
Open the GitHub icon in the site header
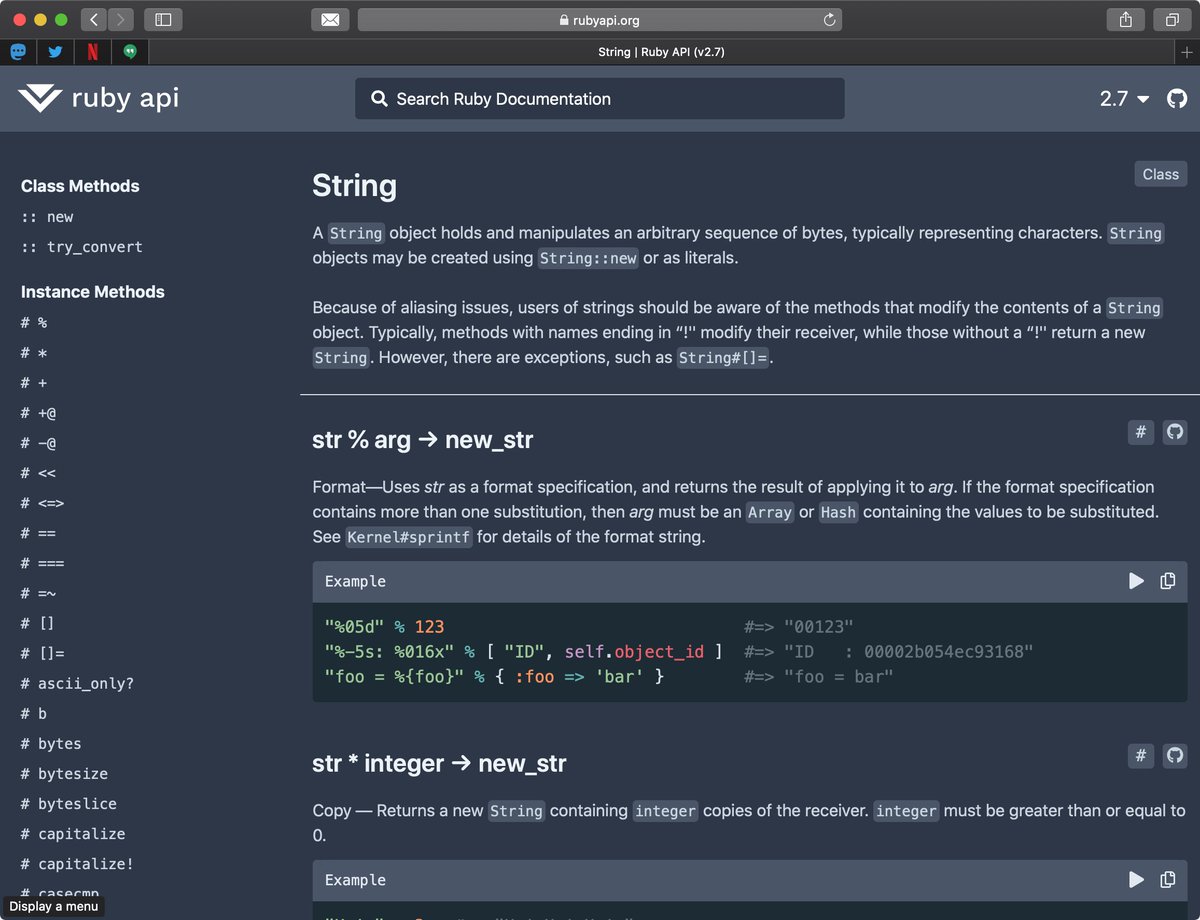pos(1177,98)
